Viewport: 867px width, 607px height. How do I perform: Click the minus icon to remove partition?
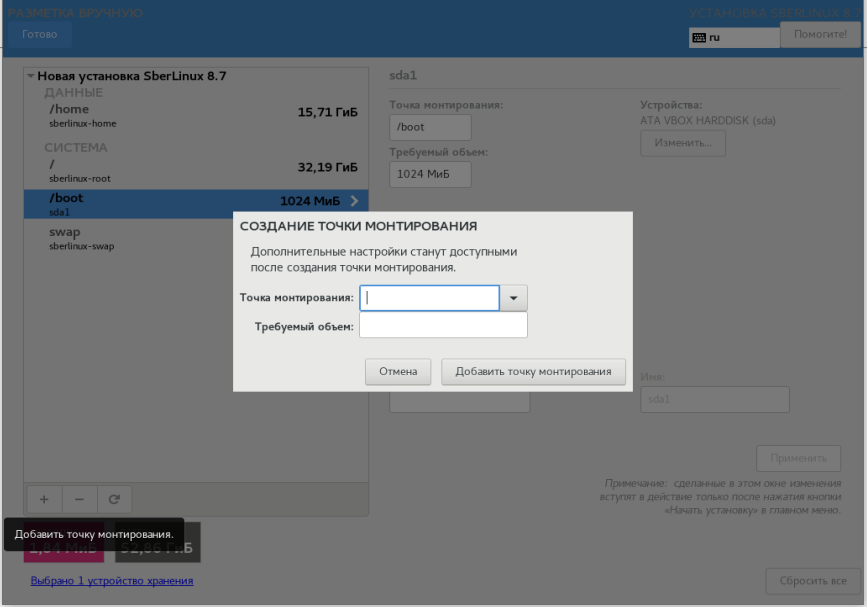pyautogui.click(x=79, y=498)
